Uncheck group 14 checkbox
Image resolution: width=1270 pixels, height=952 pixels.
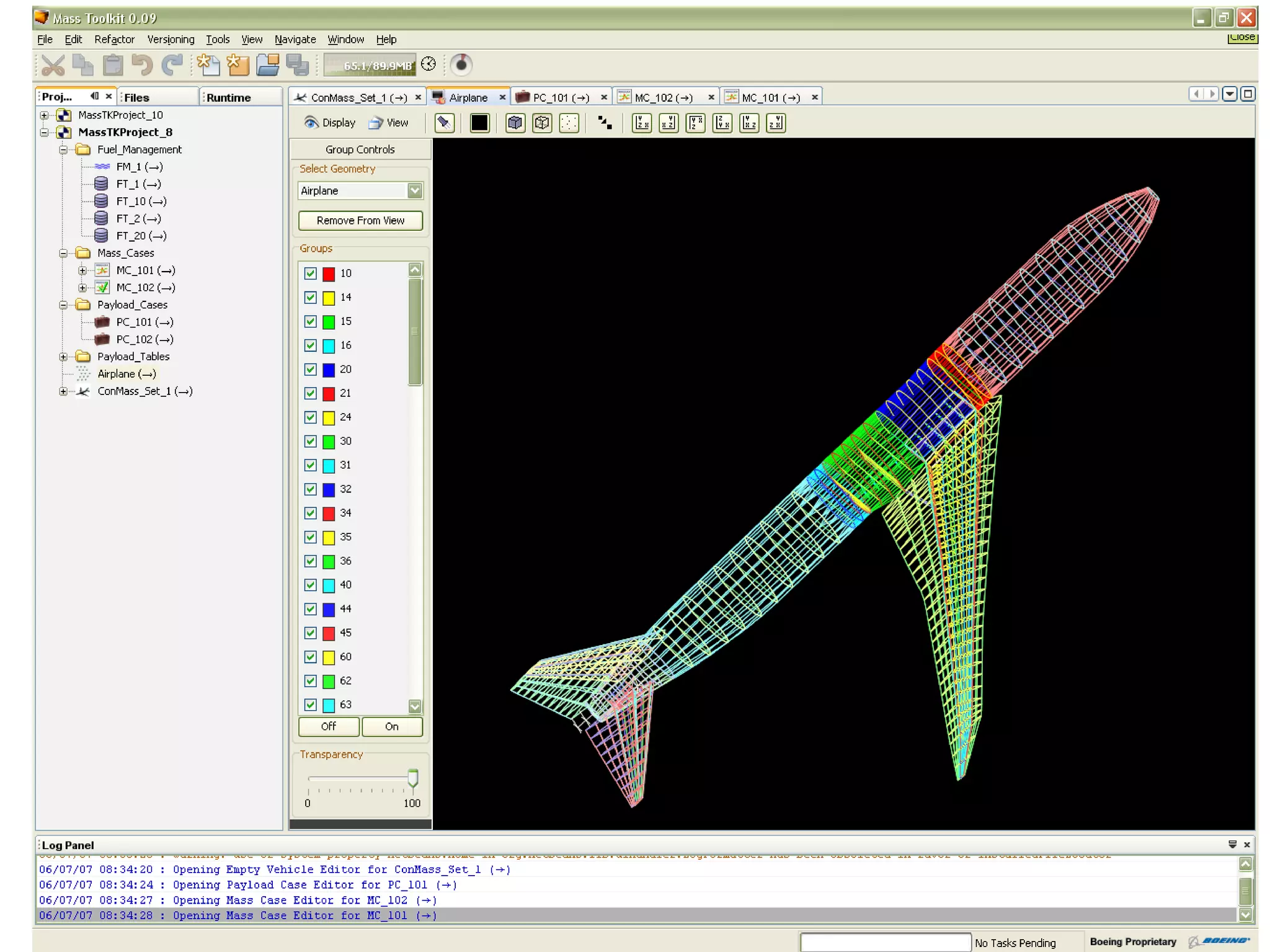click(311, 298)
